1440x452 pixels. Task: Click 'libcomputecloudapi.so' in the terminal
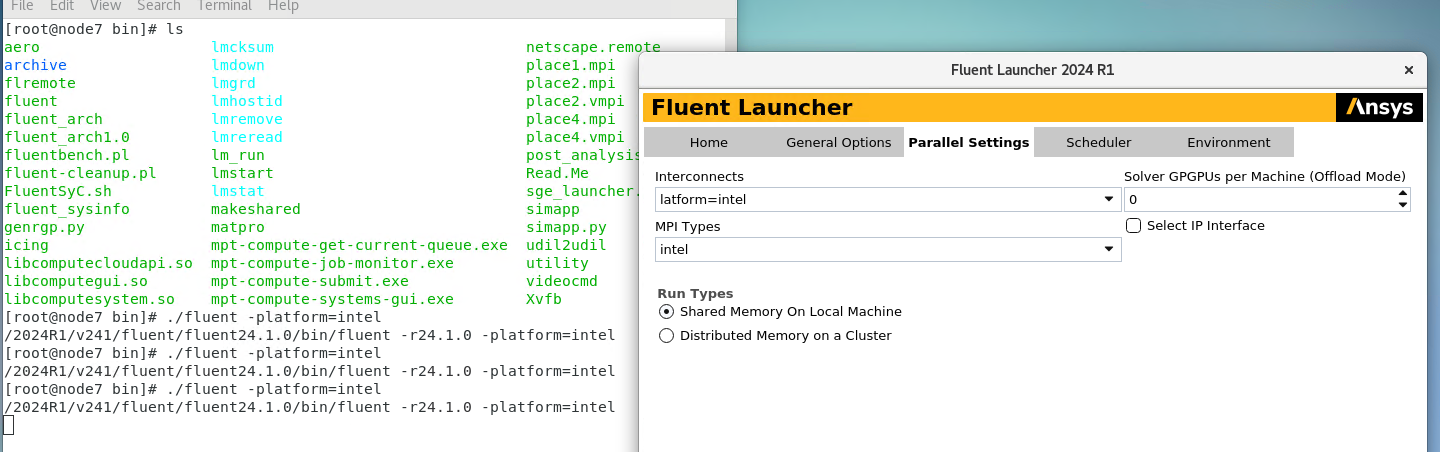[x=98, y=263]
